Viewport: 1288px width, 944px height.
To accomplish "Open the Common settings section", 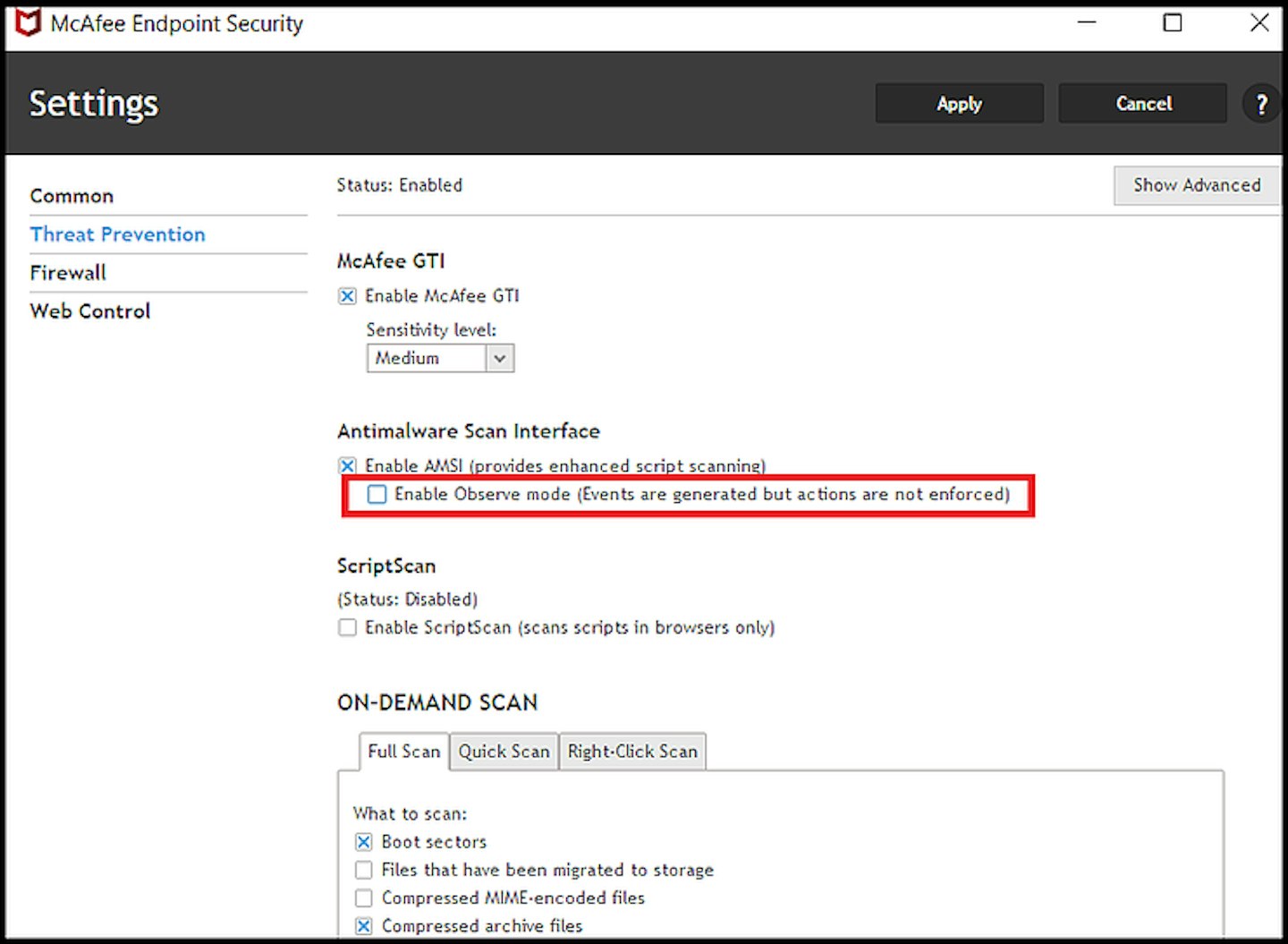I will click(x=72, y=196).
